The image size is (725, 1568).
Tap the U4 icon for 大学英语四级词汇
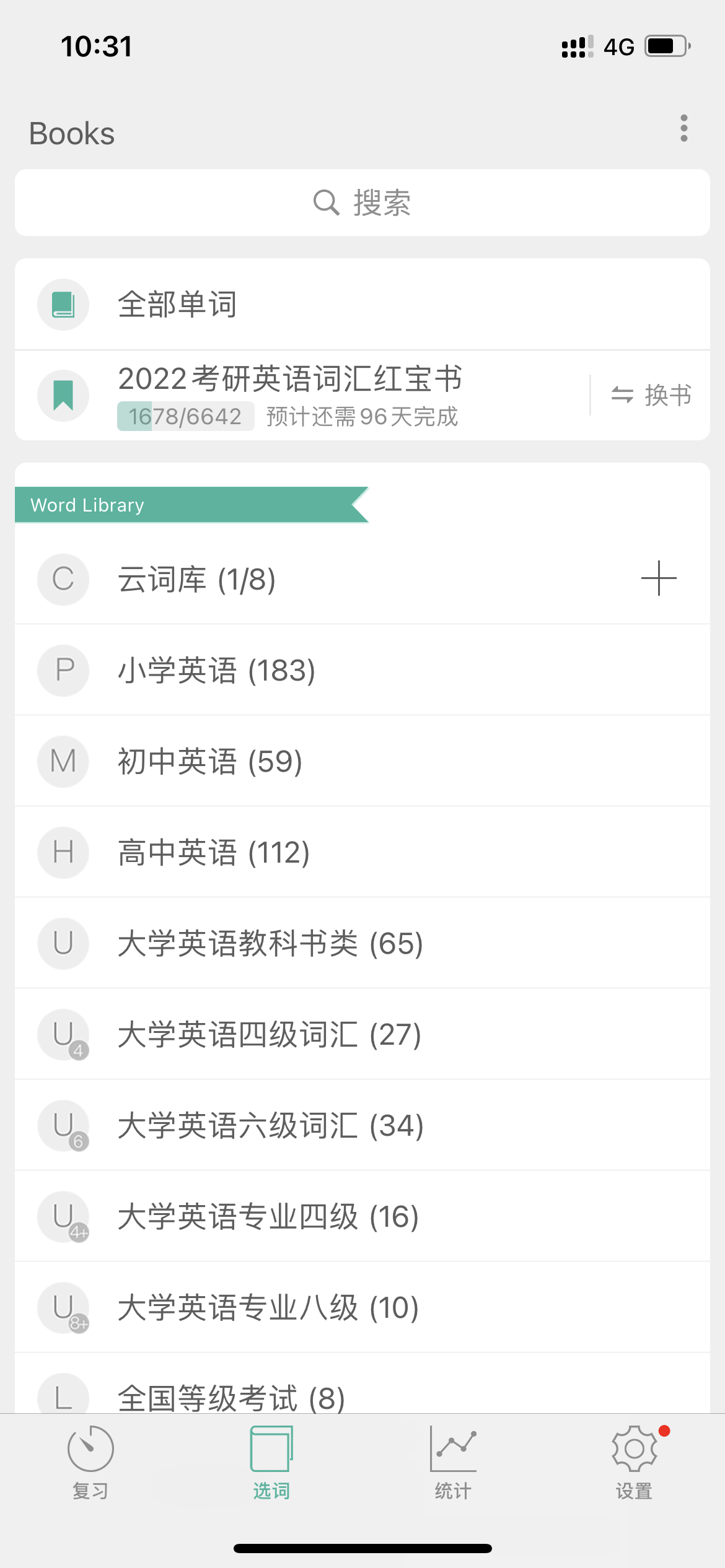[63, 1035]
